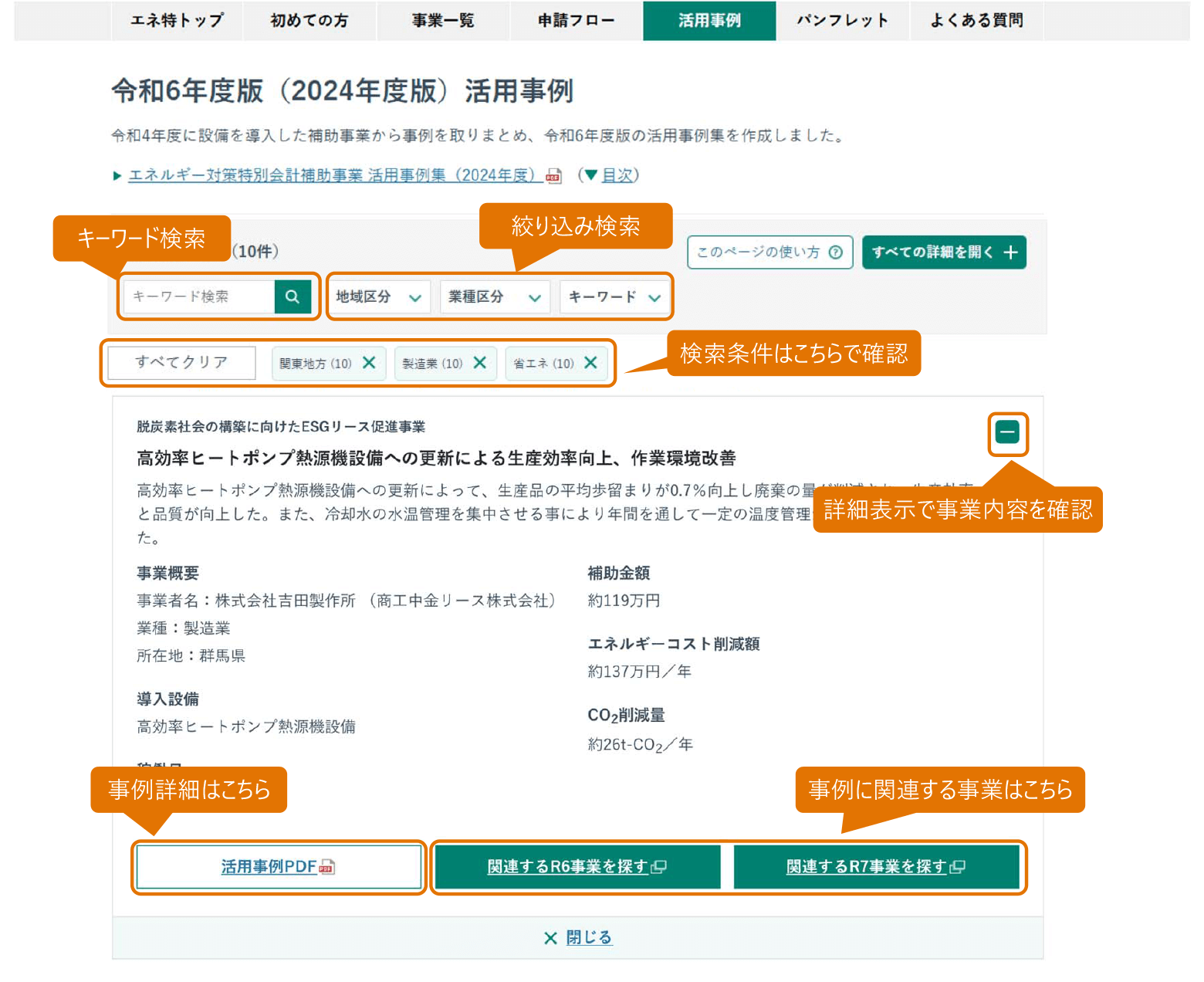The height and width of the screenshot is (982, 1204).
Task: Click the help icon in このページの使い方
Action: pyautogui.click(x=835, y=252)
